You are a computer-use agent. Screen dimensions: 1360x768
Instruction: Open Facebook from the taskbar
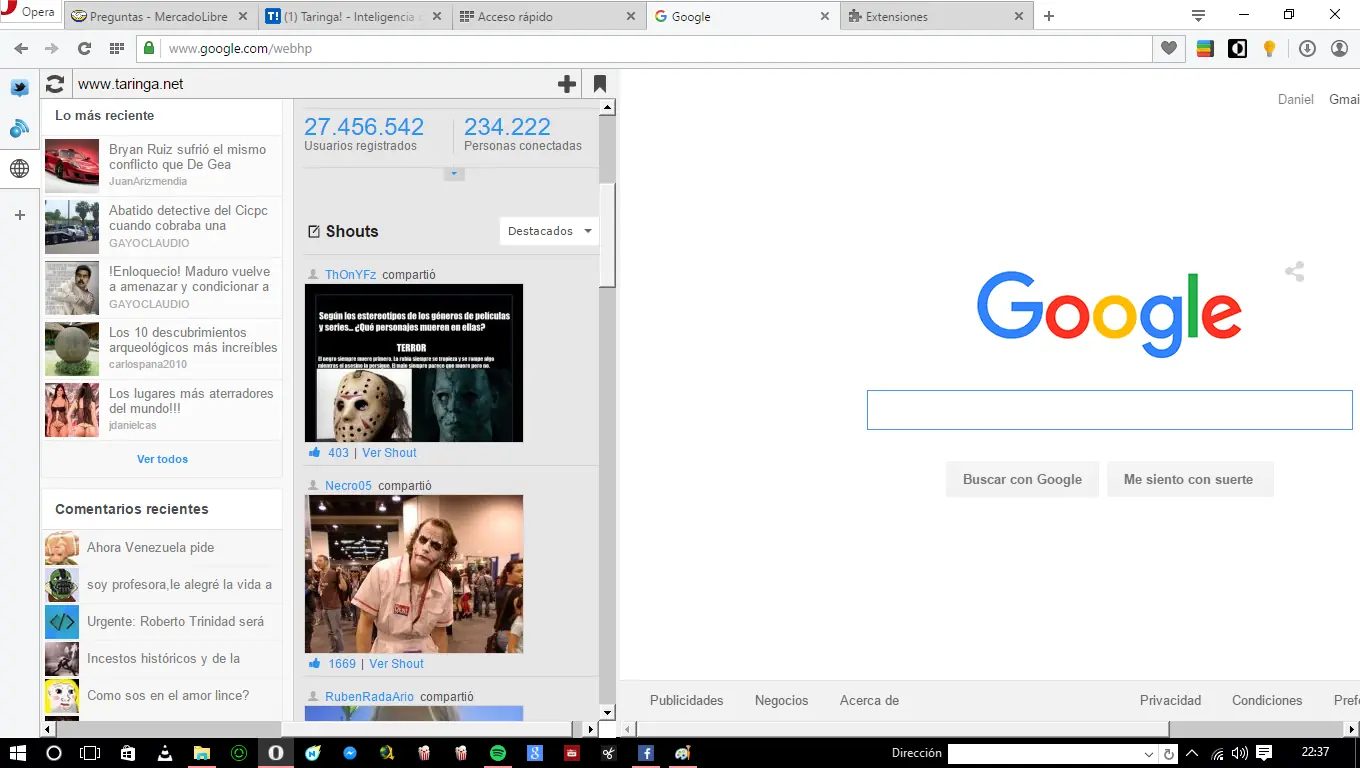tap(645, 753)
